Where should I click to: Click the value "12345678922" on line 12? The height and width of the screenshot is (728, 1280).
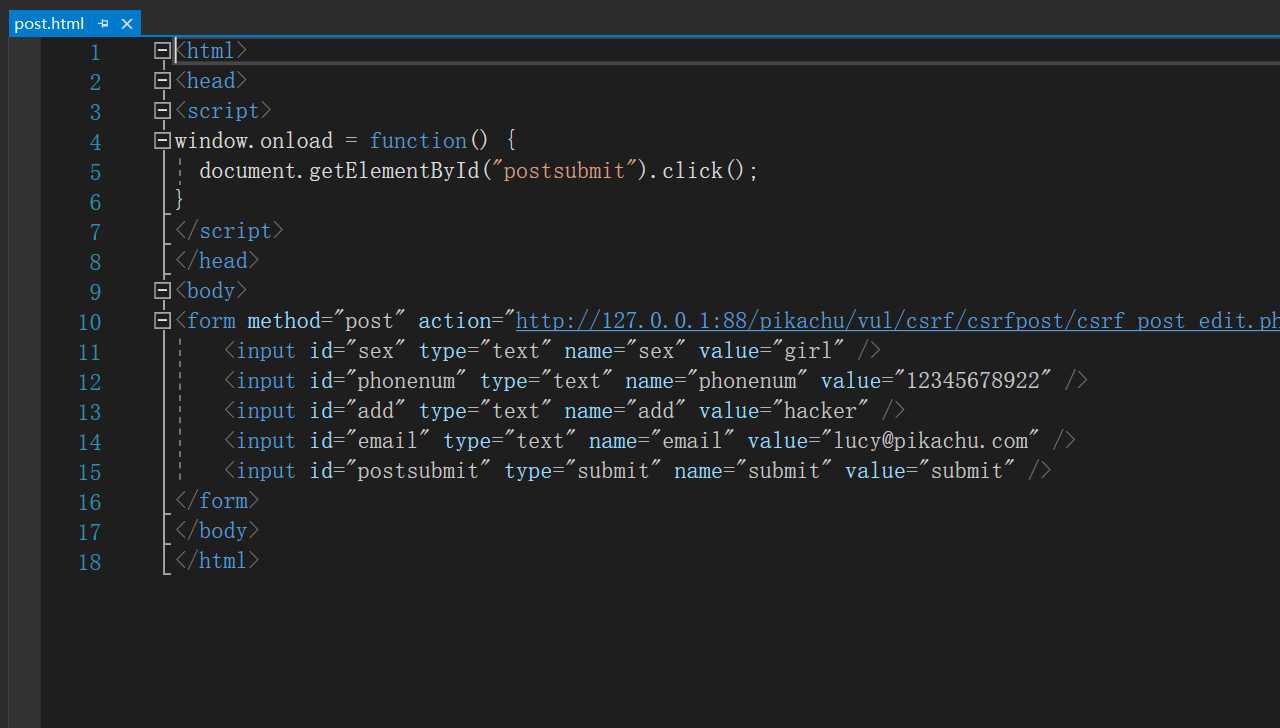[973, 380]
